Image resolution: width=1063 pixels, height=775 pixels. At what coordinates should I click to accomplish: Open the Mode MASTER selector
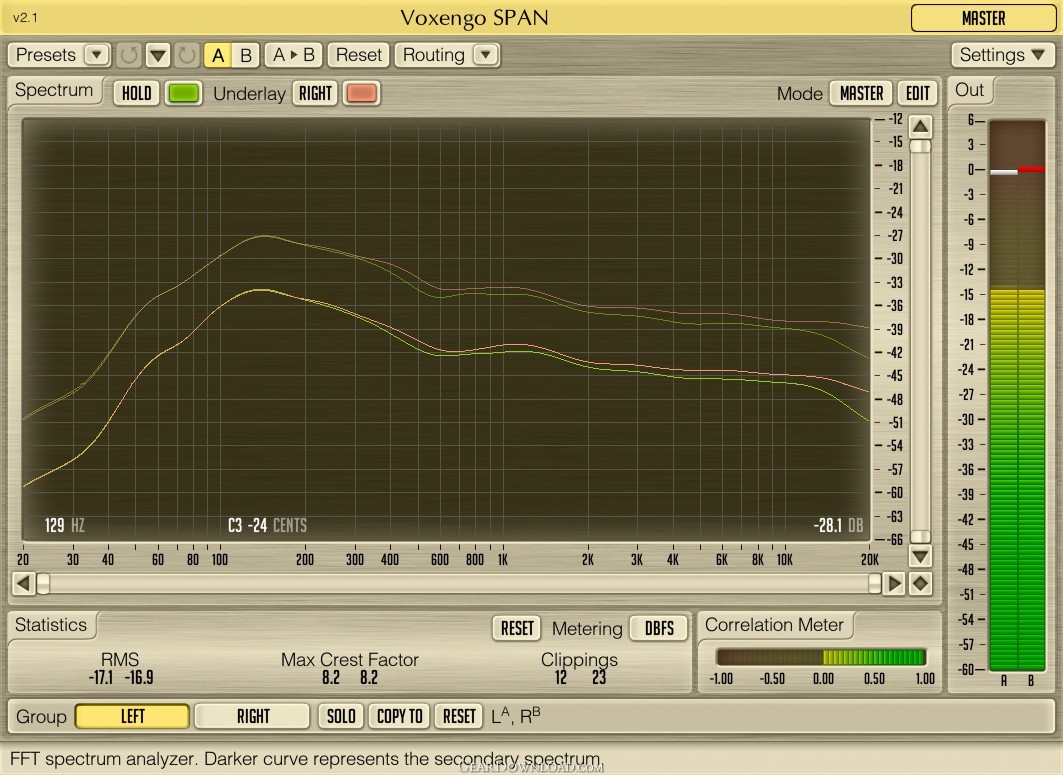click(x=861, y=94)
